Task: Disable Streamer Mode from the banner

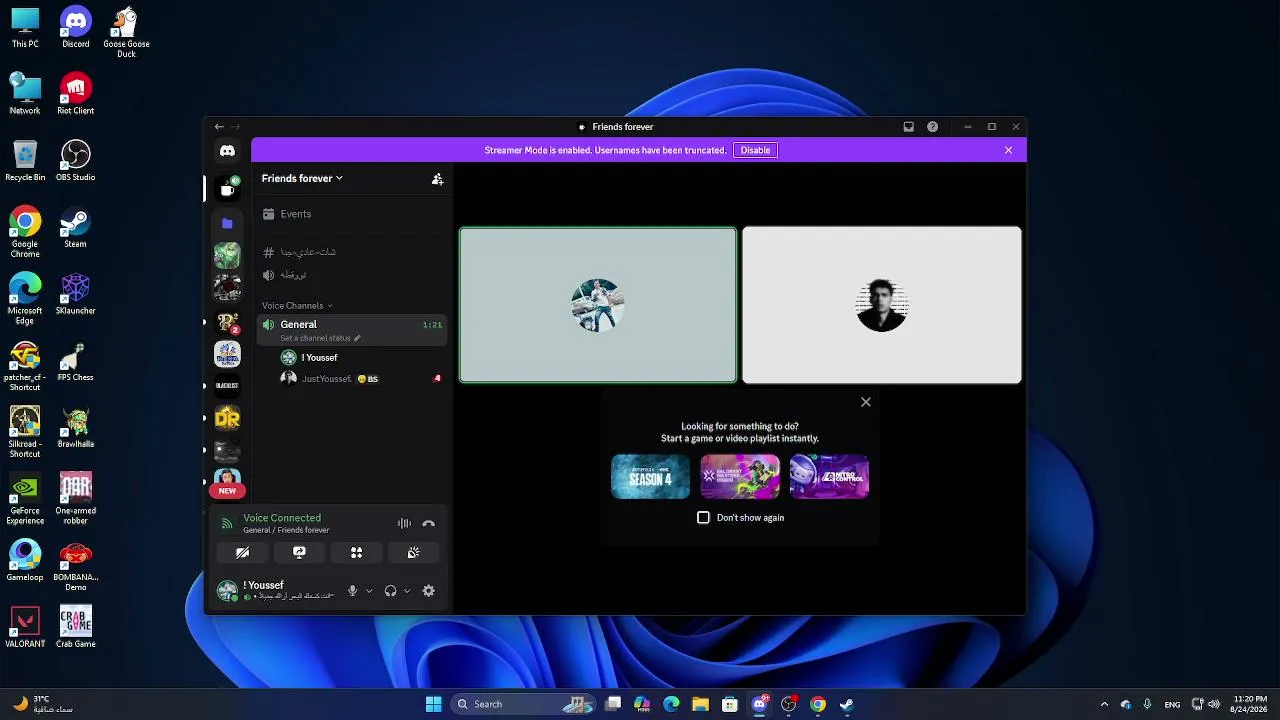Action: (x=755, y=150)
